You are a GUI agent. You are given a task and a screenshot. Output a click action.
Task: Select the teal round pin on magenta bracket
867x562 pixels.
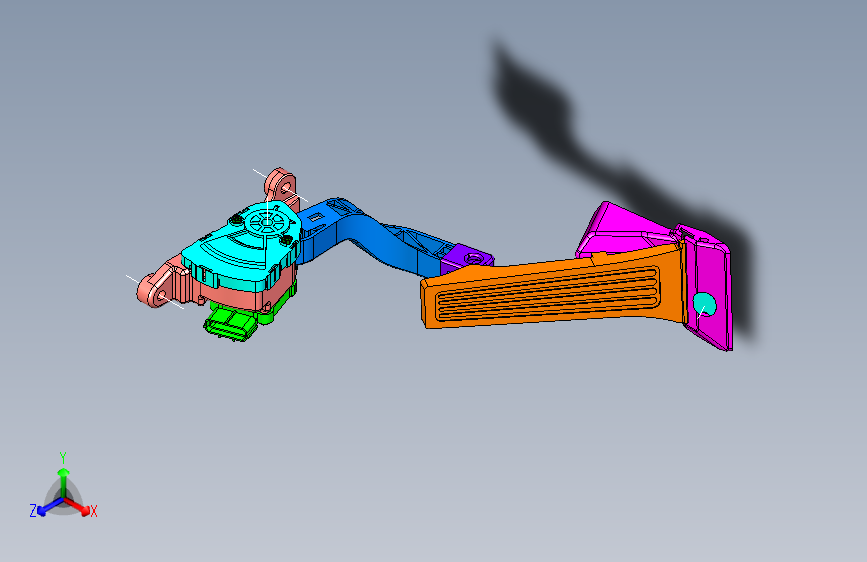704,304
